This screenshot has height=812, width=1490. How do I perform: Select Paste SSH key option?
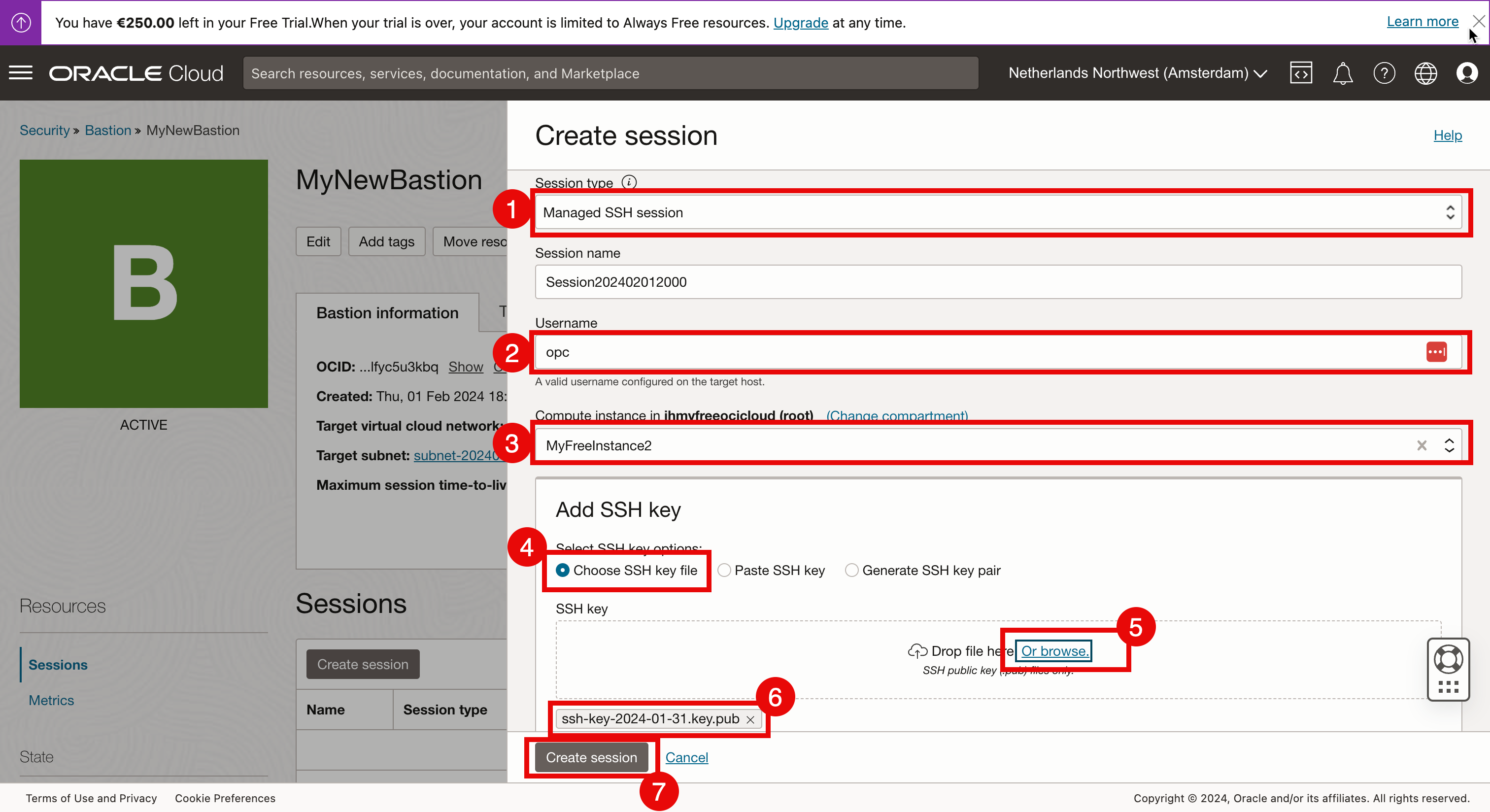[x=724, y=570]
